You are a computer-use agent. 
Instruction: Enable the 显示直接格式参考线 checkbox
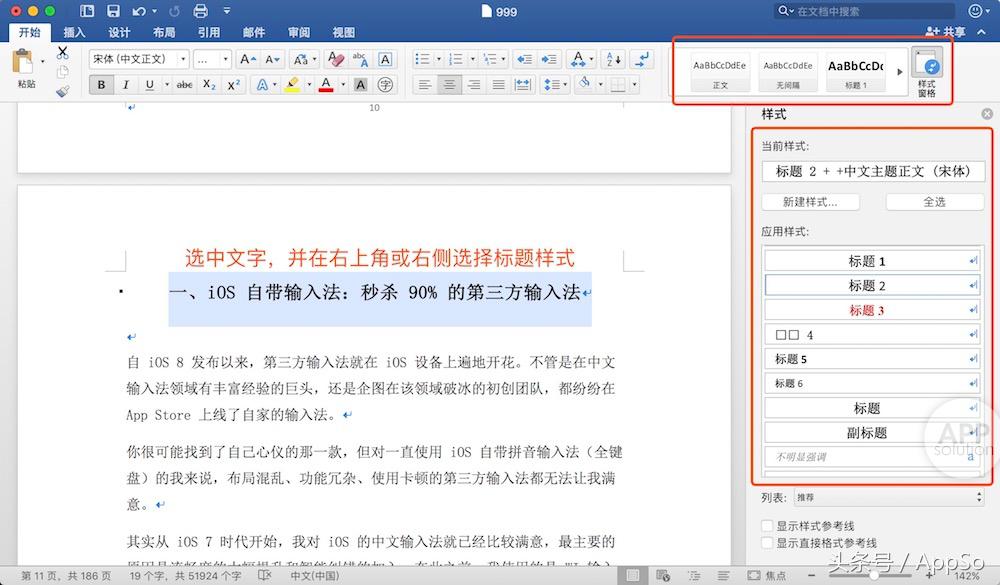click(x=768, y=542)
